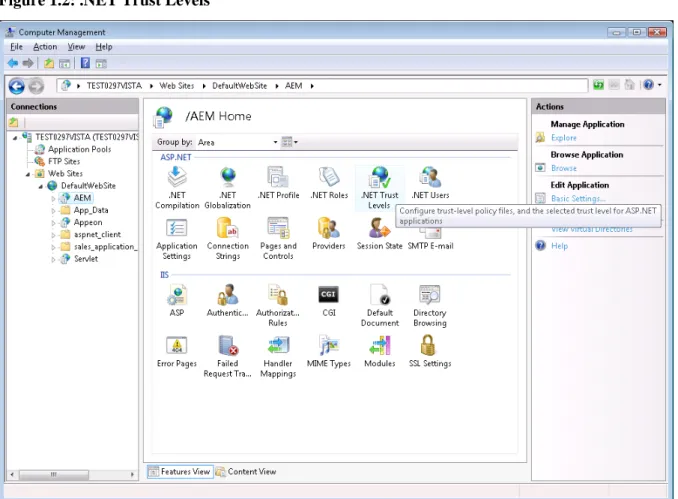This screenshot has height=499, width=678.
Task: Click DefaultWebSite in the address breadcrumb
Action: [239, 86]
